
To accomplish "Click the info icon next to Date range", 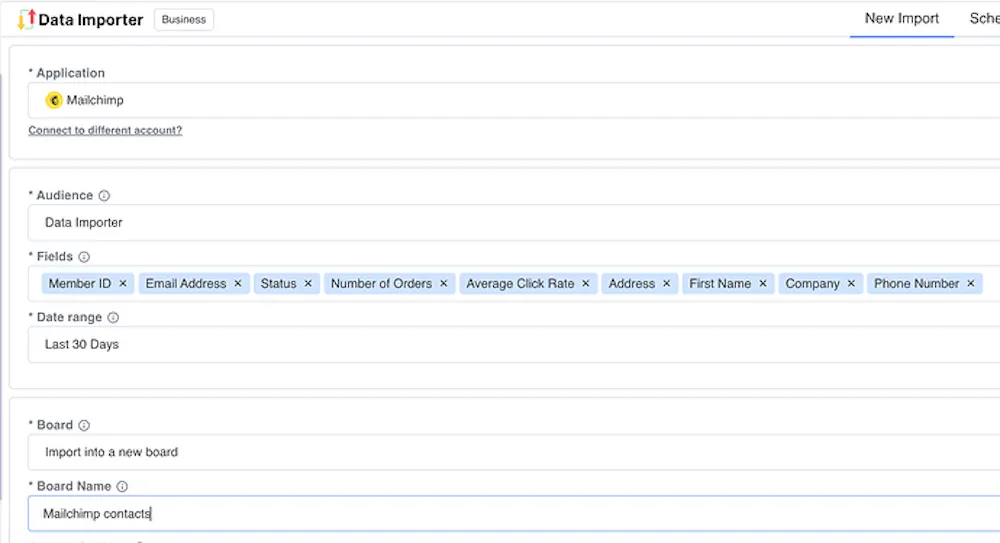I will pyautogui.click(x=113, y=318).
